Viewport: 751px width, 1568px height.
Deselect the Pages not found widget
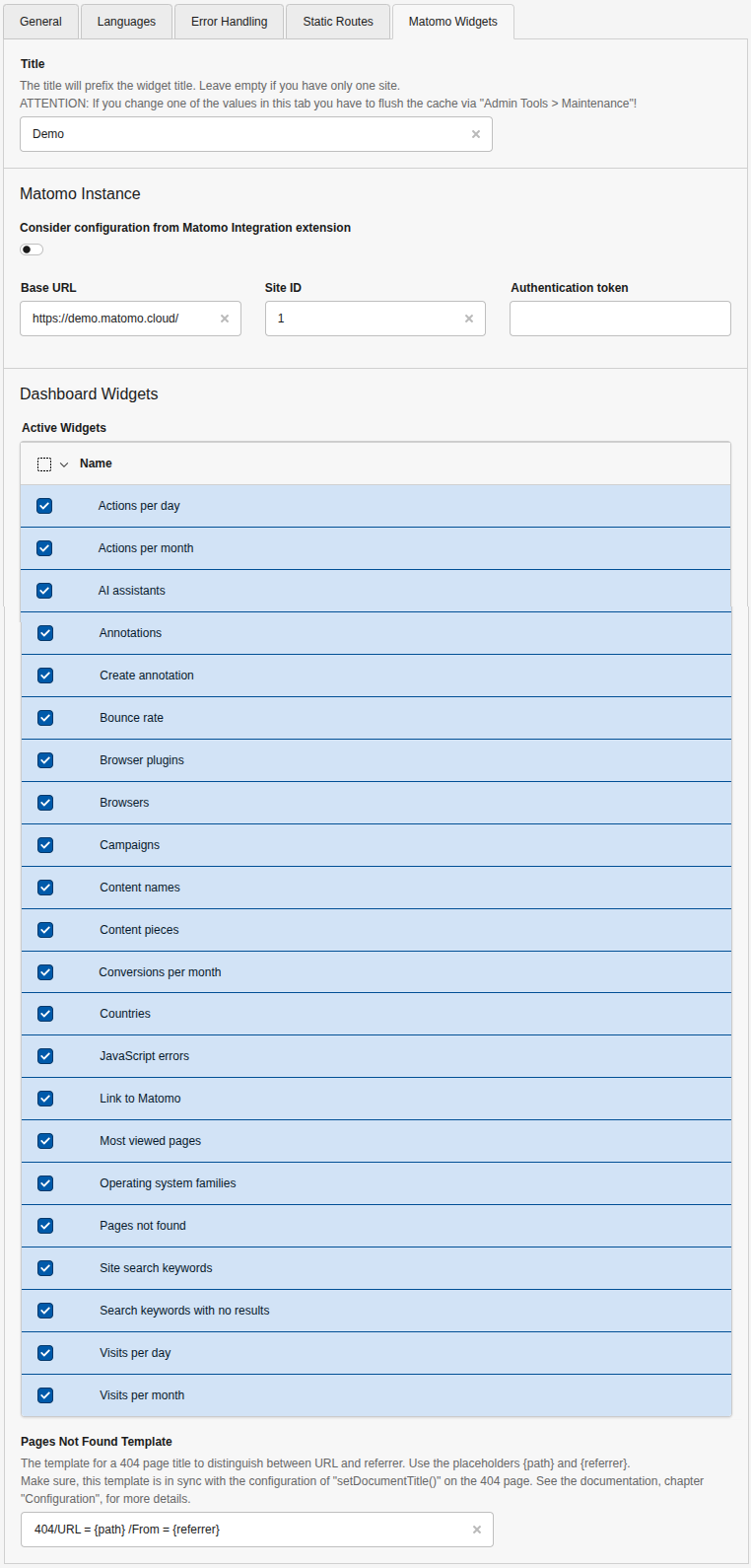pyautogui.click(x=45, y=1226)
